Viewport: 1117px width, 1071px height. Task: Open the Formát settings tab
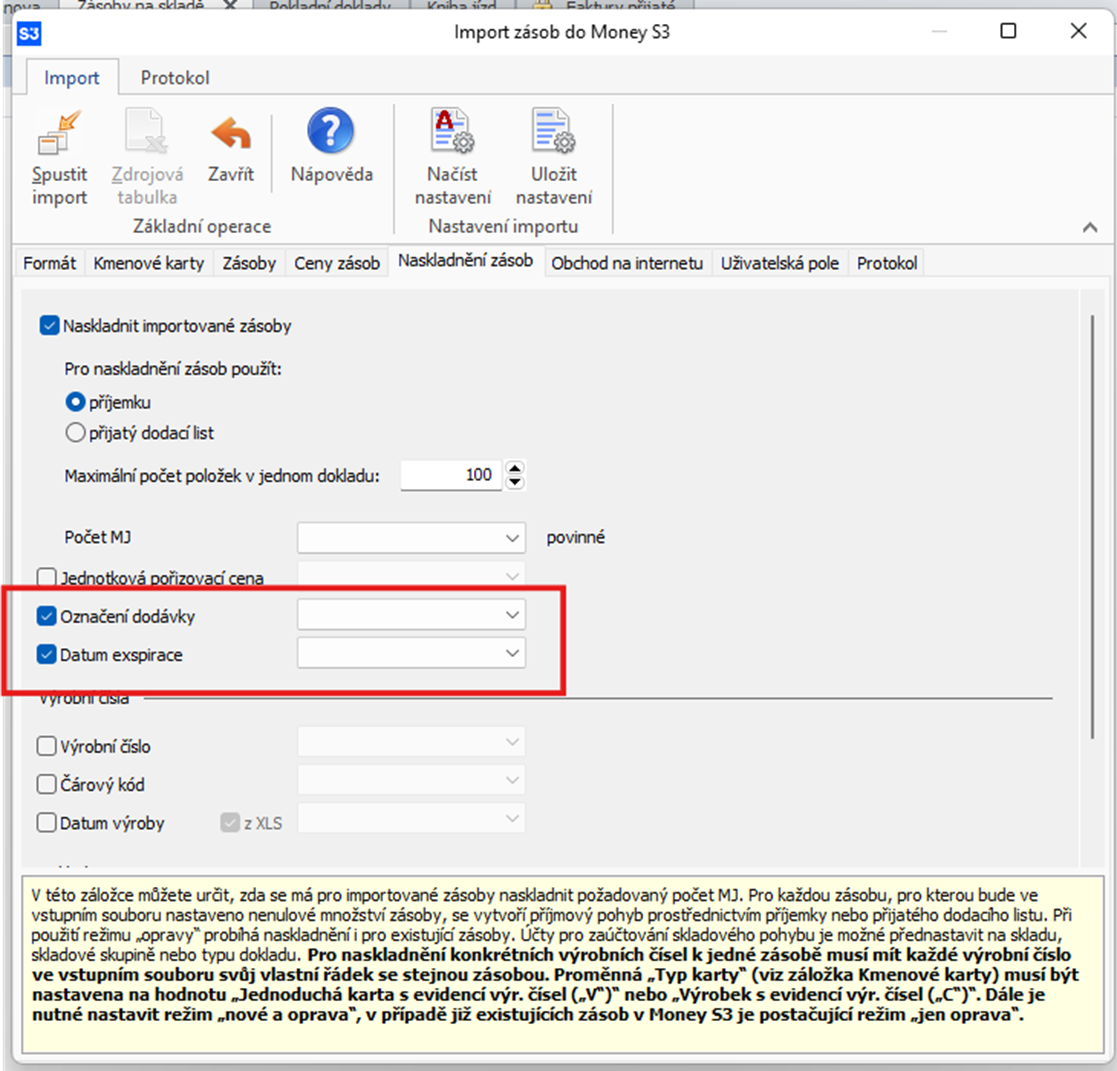coord(49,263)
